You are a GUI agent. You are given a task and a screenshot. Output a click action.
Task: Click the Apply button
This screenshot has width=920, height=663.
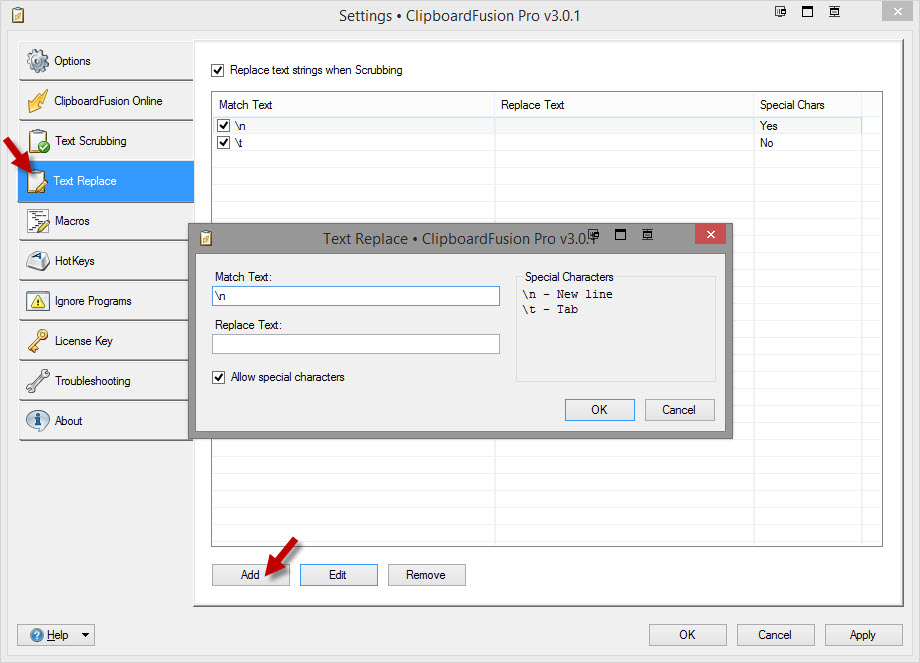pos(862,635)
